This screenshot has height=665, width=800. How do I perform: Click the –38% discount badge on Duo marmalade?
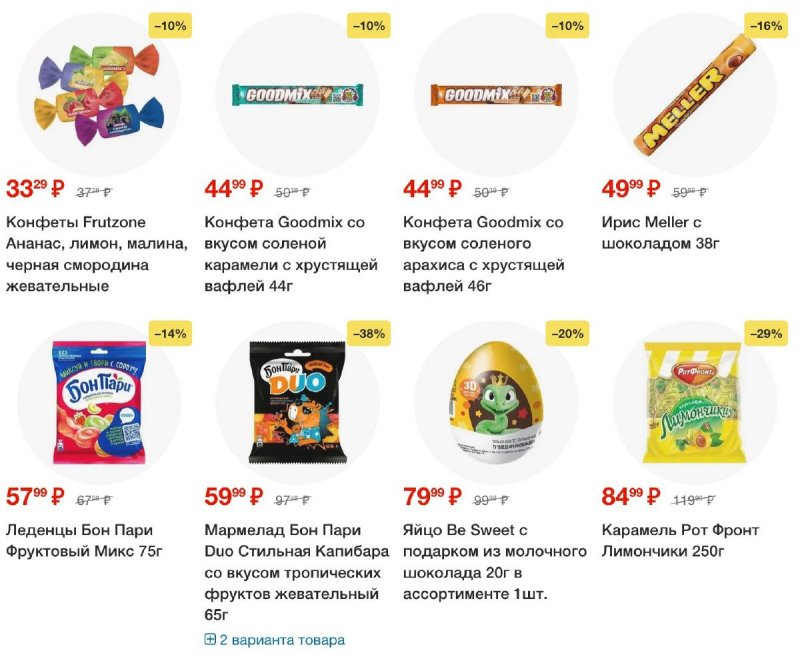pos(369,334)
